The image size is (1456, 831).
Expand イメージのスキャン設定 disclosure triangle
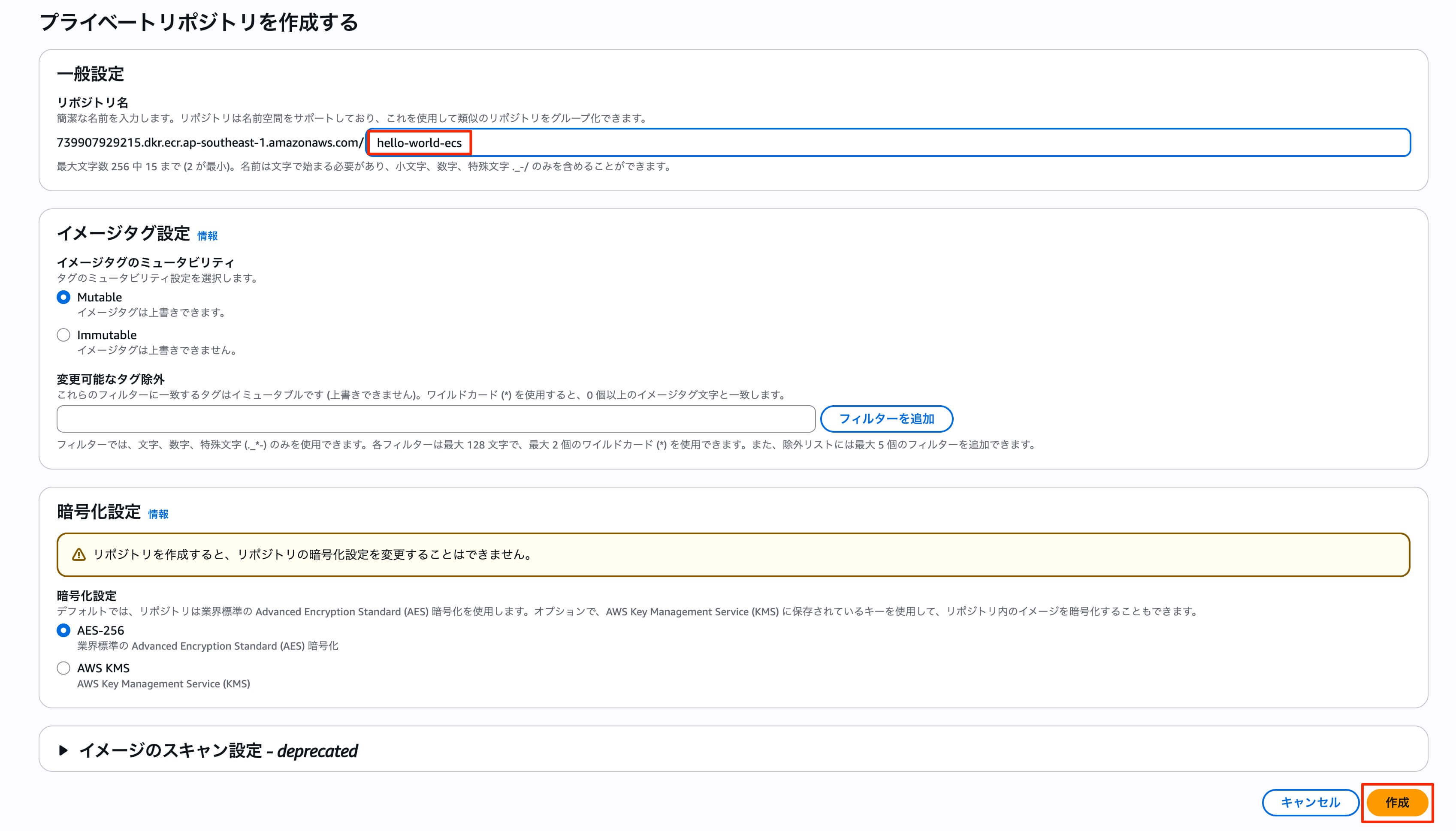[63, 750]
